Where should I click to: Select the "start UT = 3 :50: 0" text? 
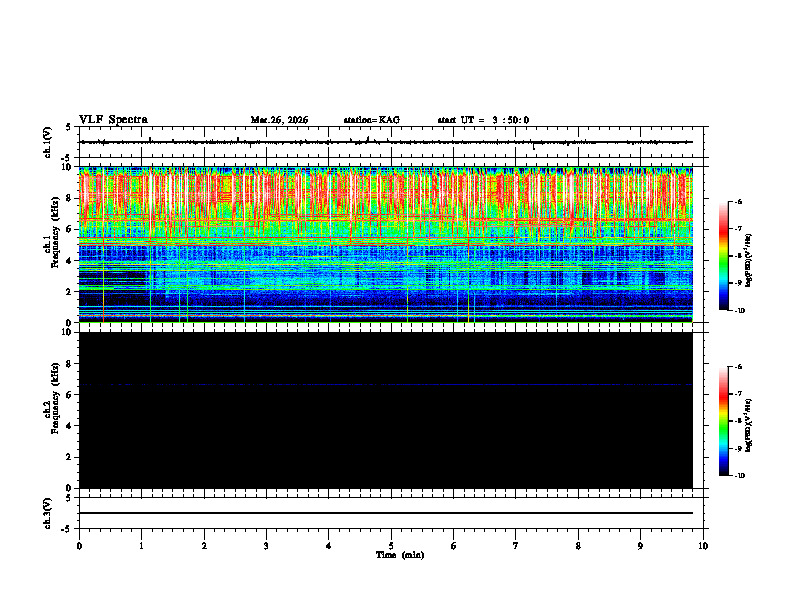(x=483, y=120)
